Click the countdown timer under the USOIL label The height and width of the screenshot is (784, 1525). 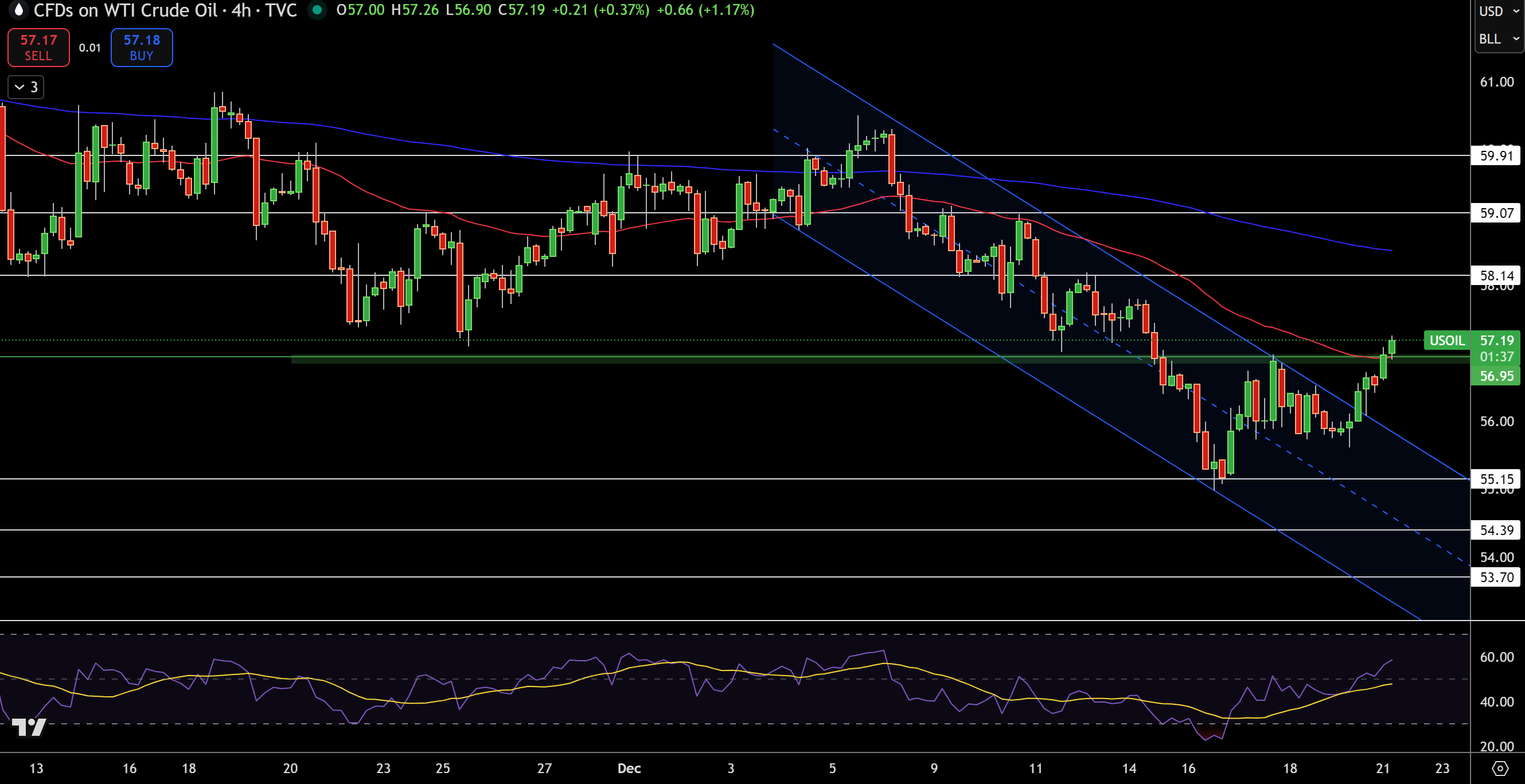(x=1496, y=357)
